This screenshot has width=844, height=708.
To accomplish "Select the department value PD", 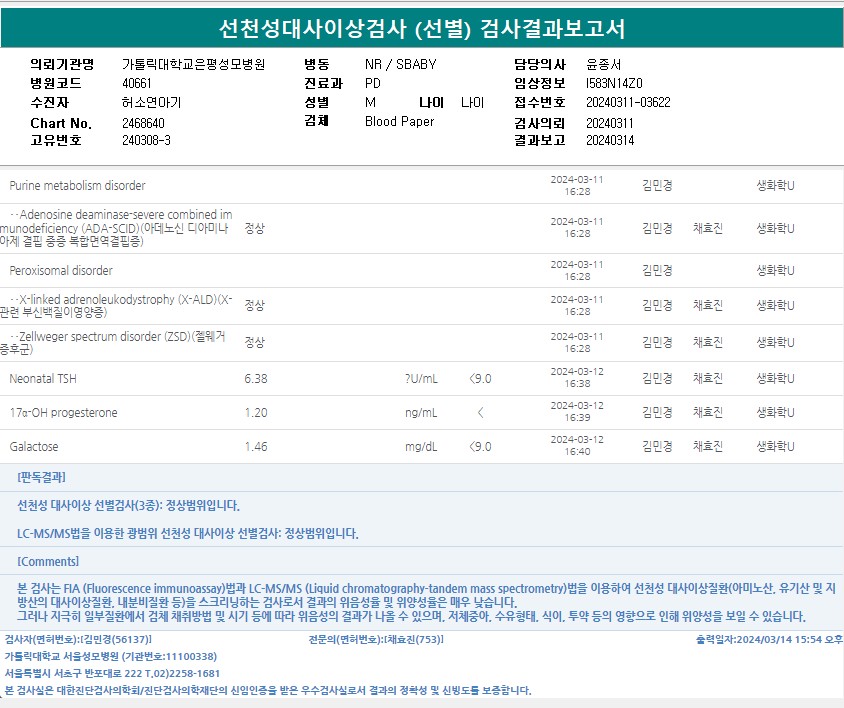I will tap(372, 83).
